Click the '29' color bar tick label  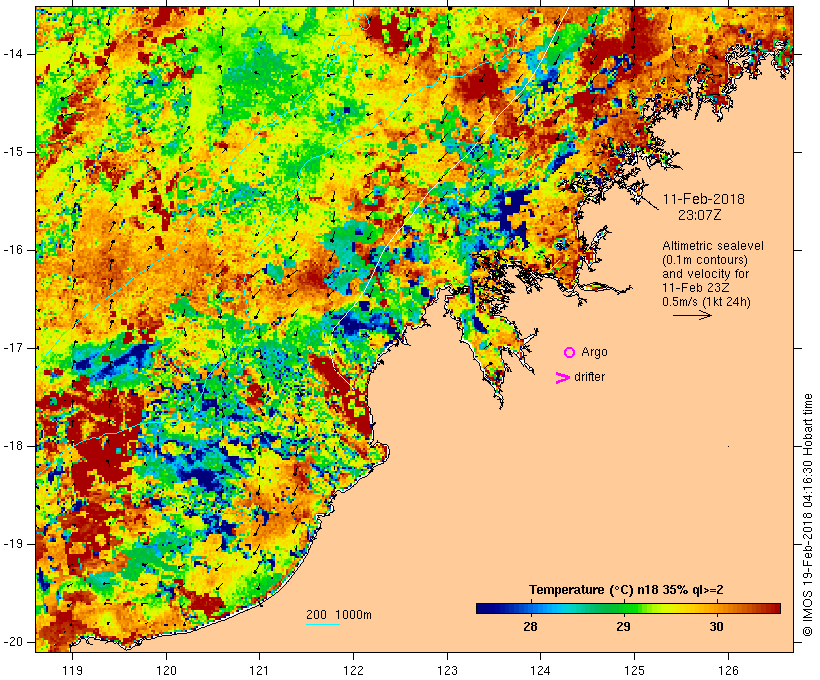623,627
